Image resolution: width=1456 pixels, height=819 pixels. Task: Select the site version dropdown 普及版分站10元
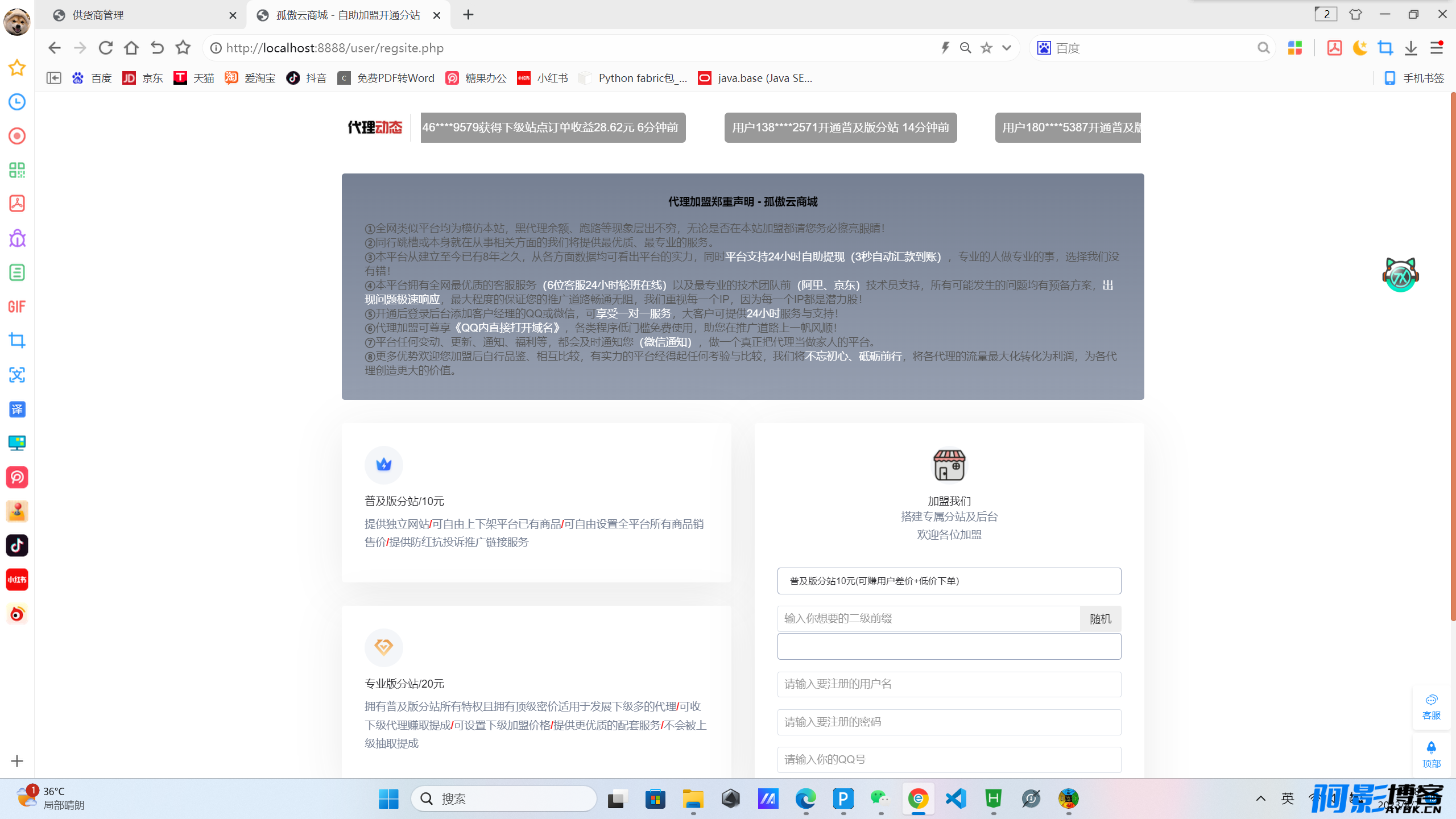tap(949, 581)
